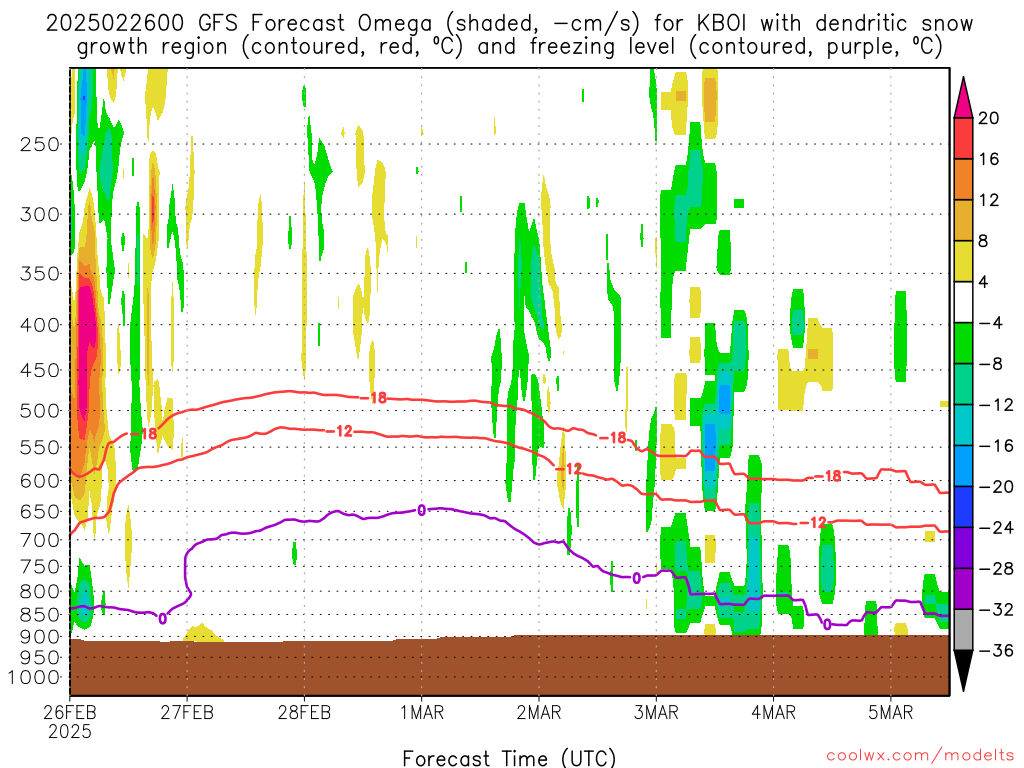1024x768 pixels.
Task: Click the 700 pressure level label
Action: pyautogui.click(x=40, y=540)
